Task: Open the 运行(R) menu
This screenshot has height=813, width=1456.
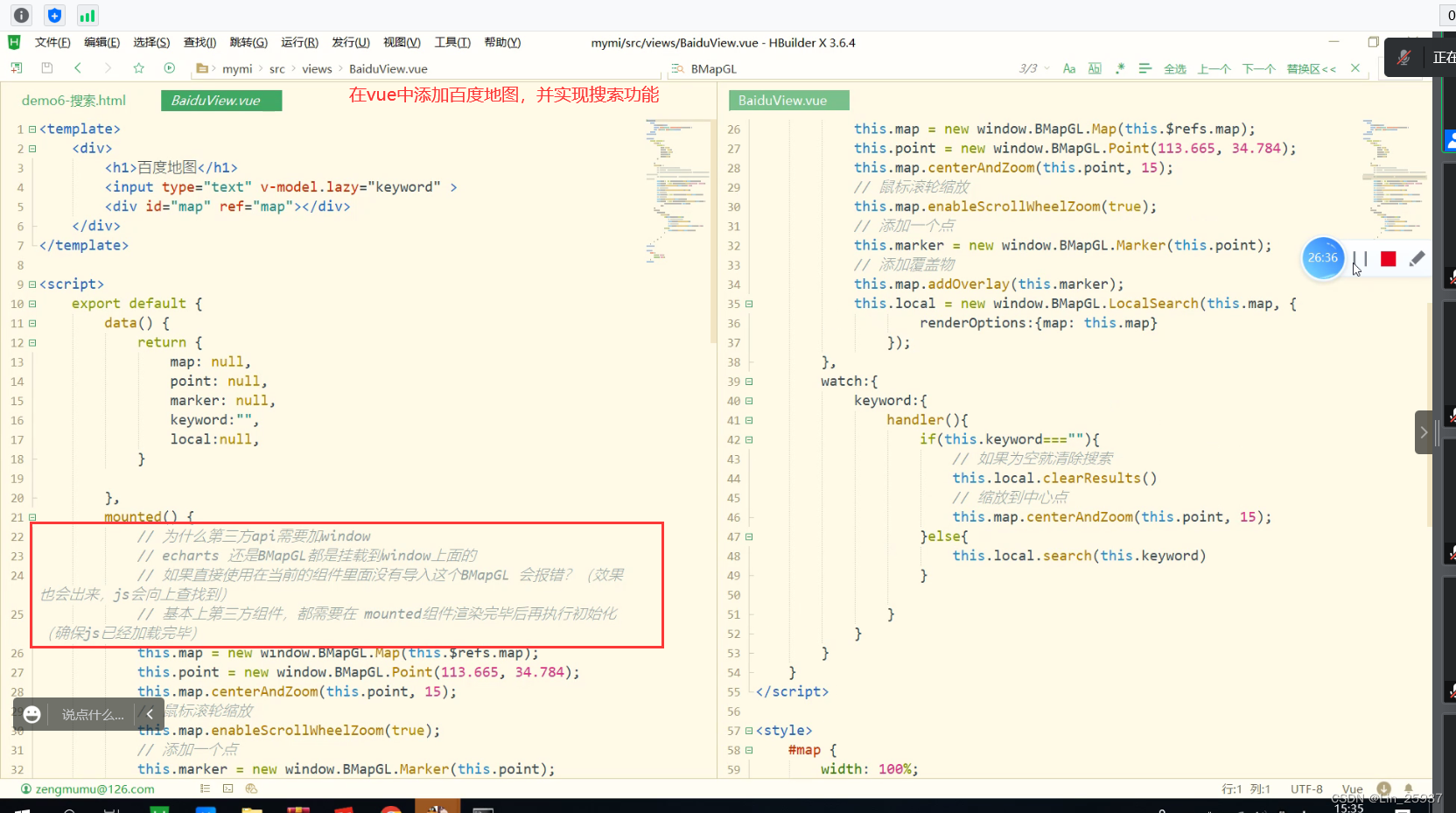Action: click(x=299, y=42)
